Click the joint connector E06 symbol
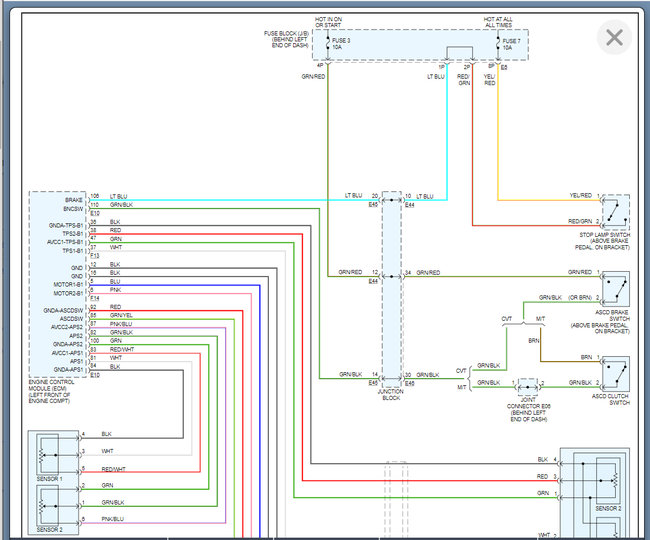 tap(527, 387)
